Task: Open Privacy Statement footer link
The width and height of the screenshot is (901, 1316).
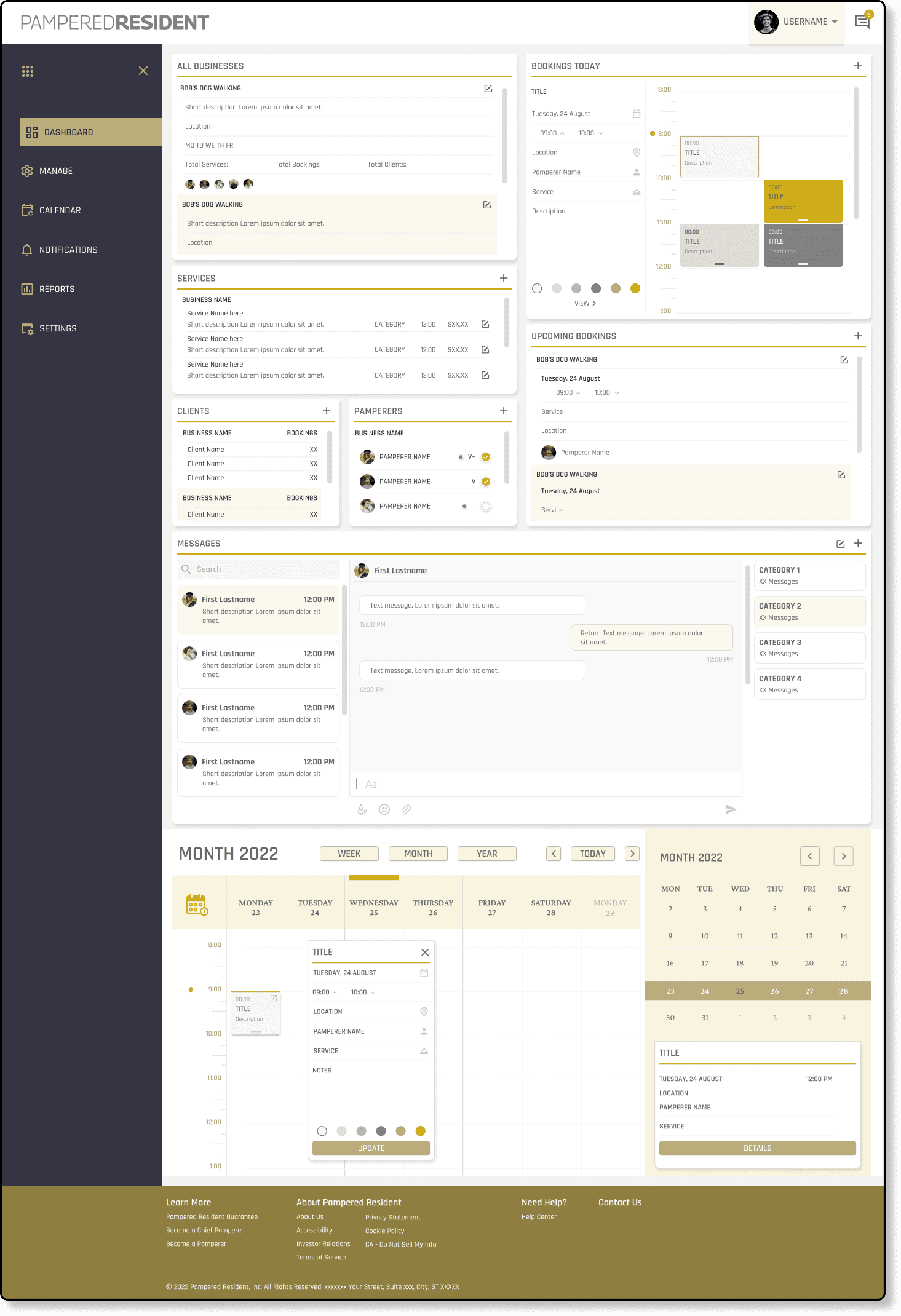Action: (x=393, y=1217)
